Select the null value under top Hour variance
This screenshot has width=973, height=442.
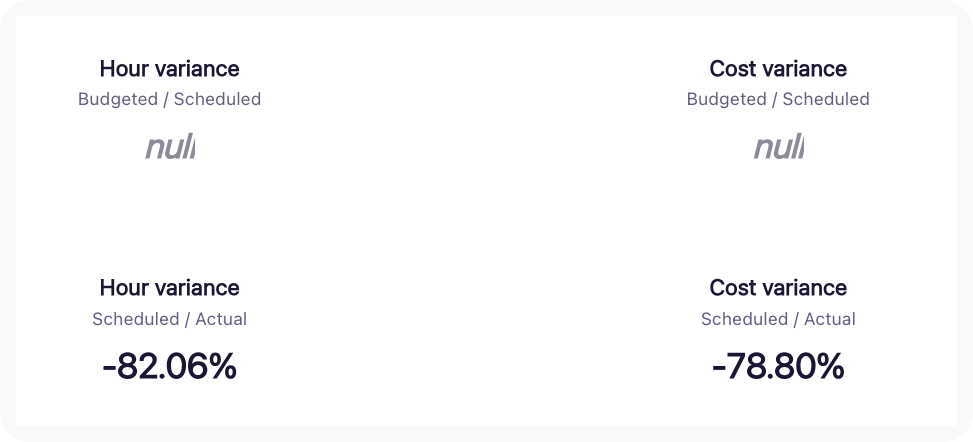[x=169, y=148]
